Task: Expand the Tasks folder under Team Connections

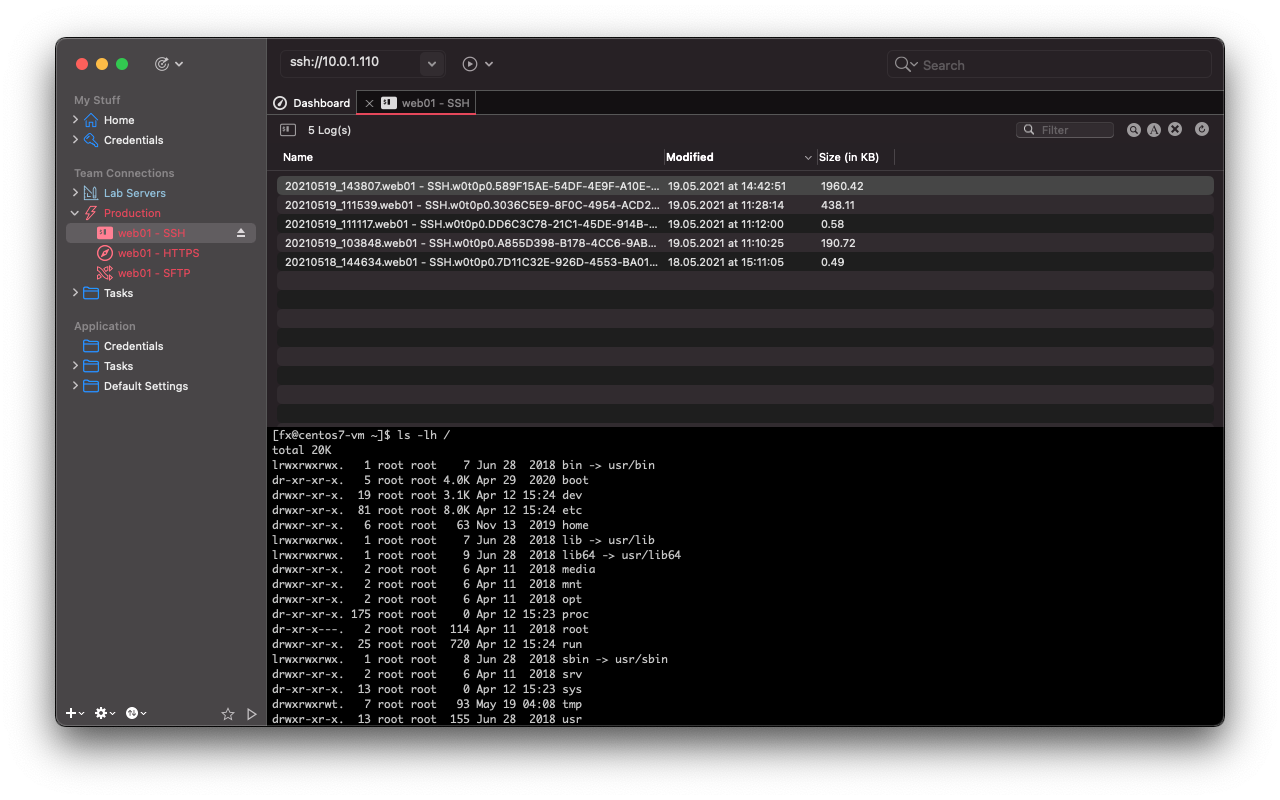Action: [x=75, y=293]
